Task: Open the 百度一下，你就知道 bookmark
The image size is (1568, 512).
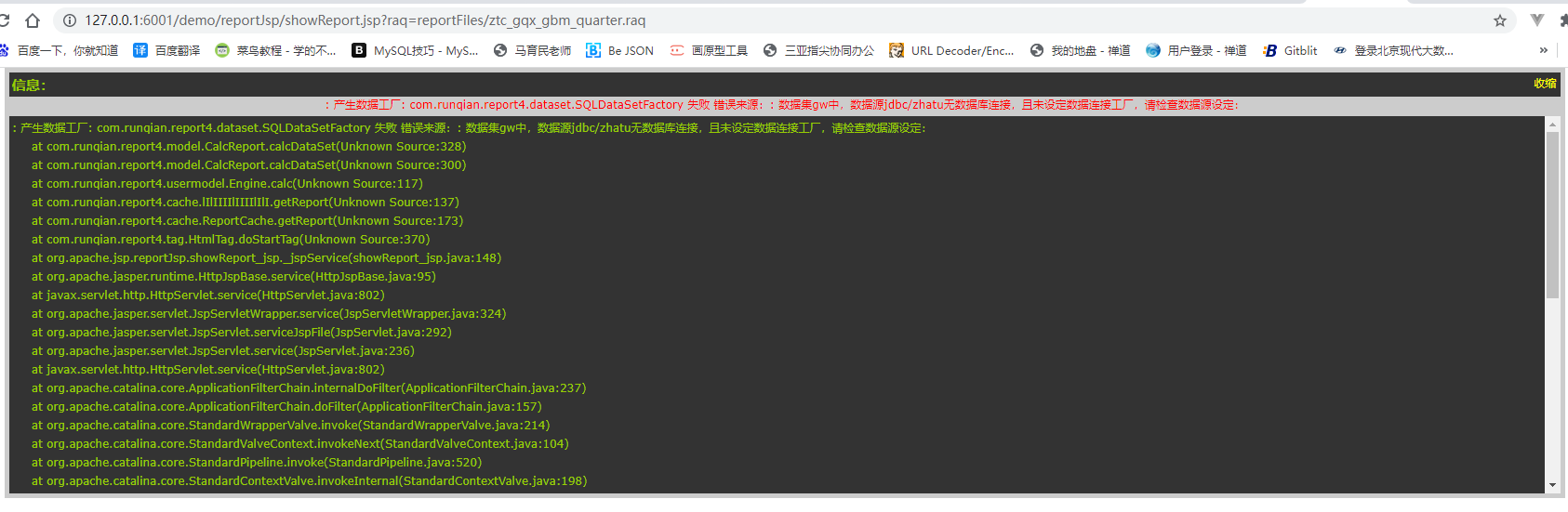Action: [x=60, y=51]
